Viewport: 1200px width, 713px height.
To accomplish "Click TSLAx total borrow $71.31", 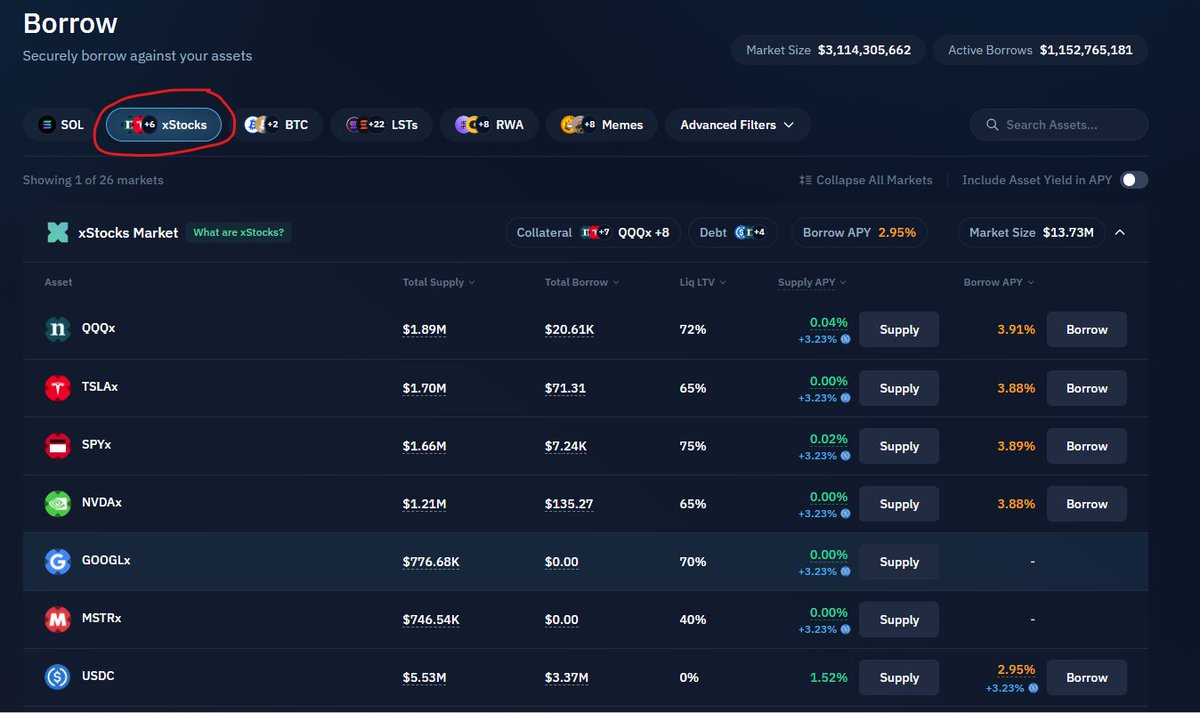I will click(x=565, y=388).
